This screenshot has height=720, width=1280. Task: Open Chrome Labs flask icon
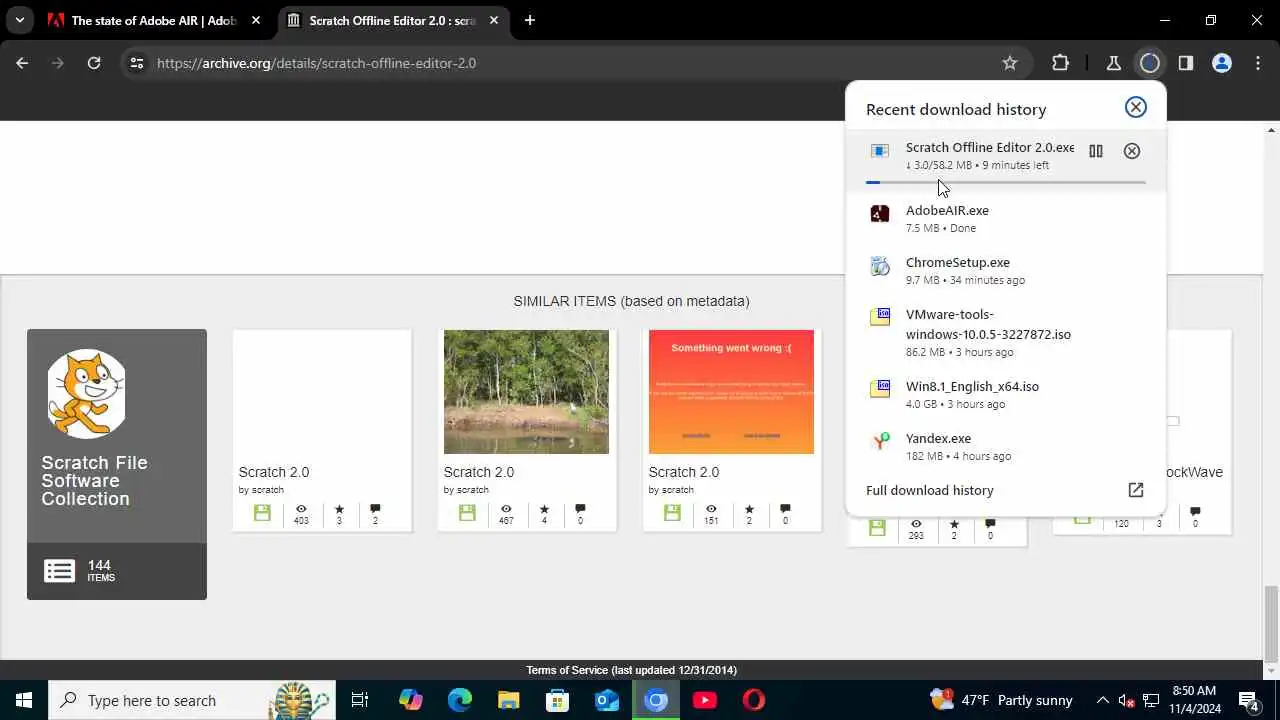1114,63
